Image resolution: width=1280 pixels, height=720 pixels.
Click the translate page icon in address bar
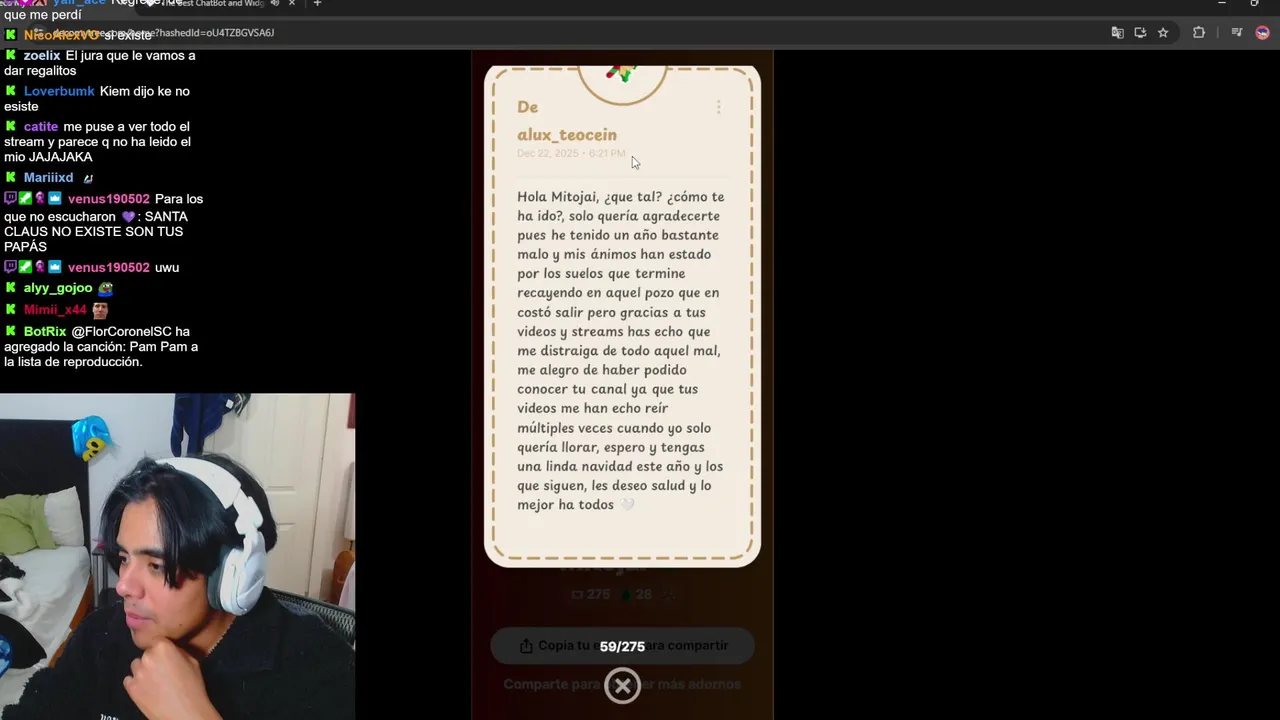[1117, 33]
